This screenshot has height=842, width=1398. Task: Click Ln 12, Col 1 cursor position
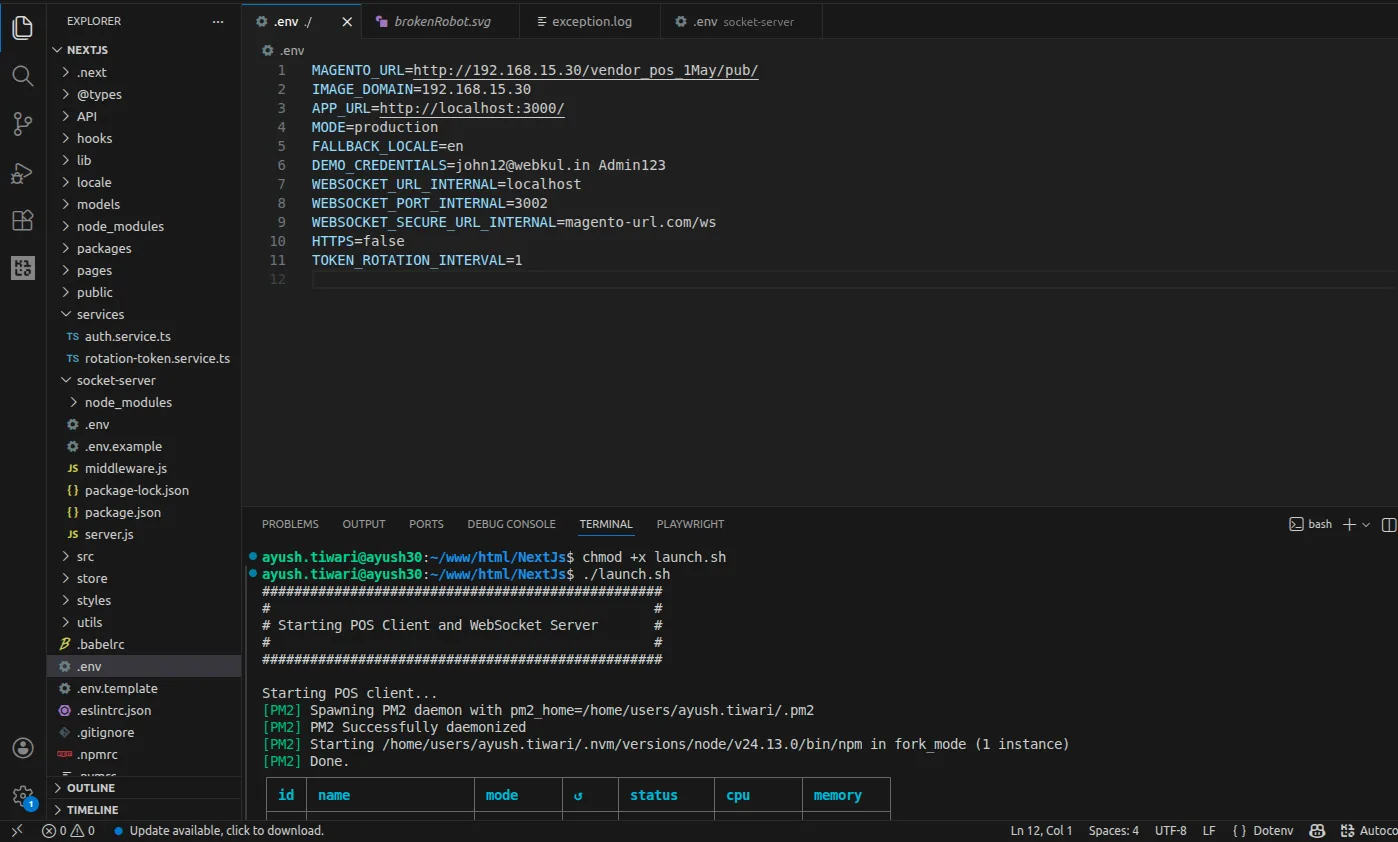[1041, 830]
